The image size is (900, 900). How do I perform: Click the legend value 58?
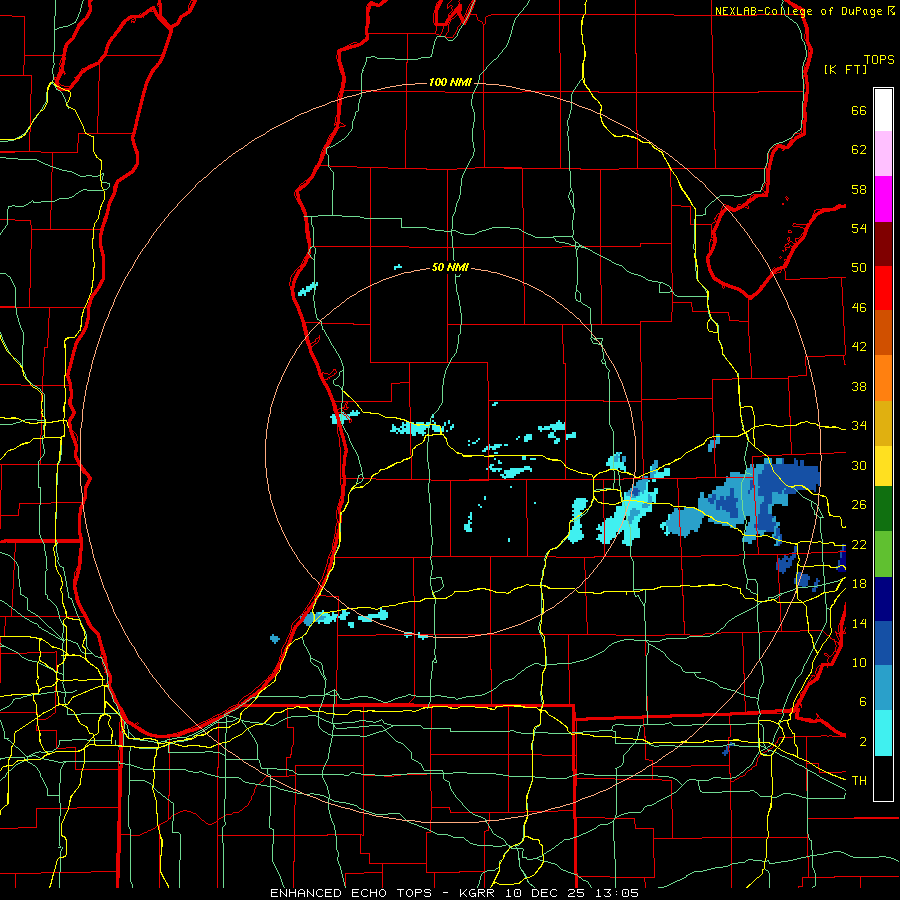(859, 189)
